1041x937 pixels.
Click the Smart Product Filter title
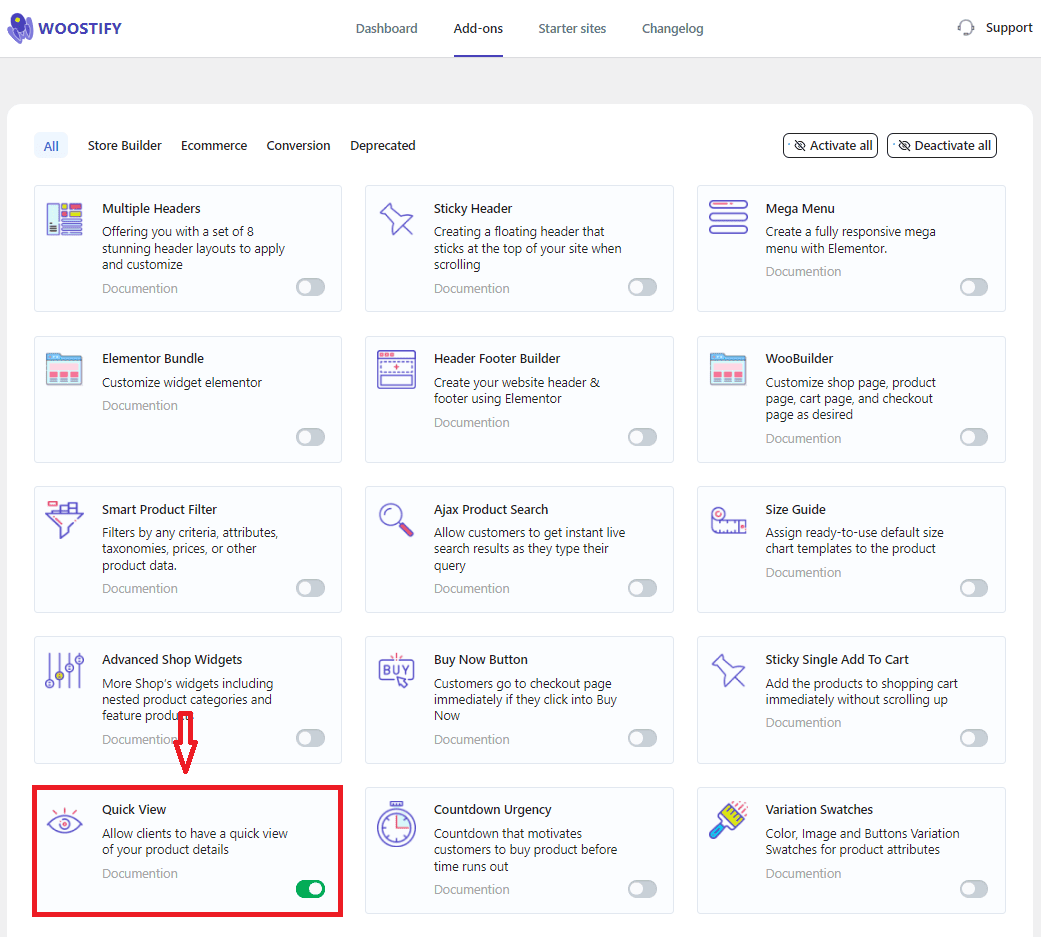[x=159, y=509]
